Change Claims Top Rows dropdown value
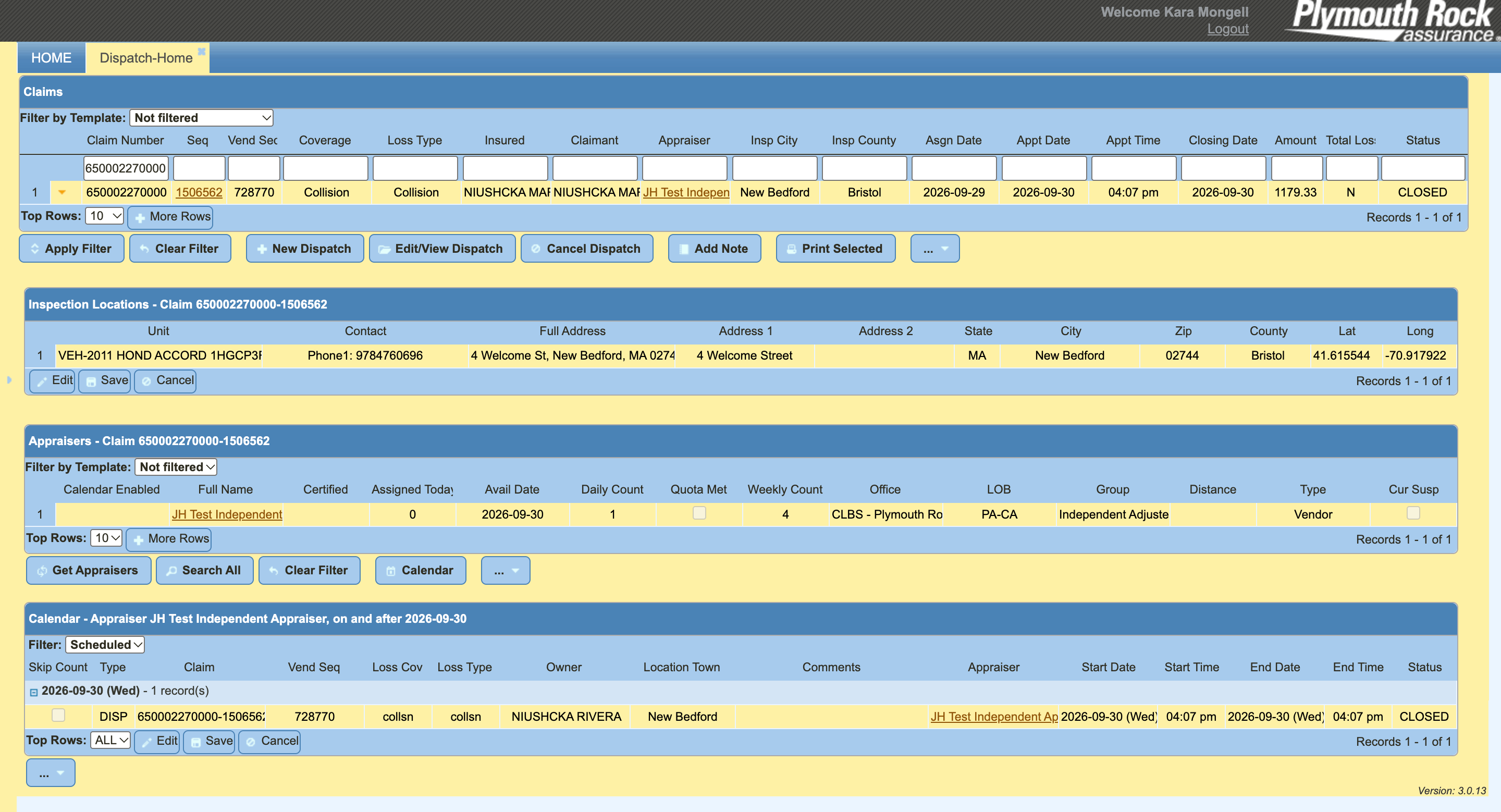The image size is (1501, 812). 105,216
